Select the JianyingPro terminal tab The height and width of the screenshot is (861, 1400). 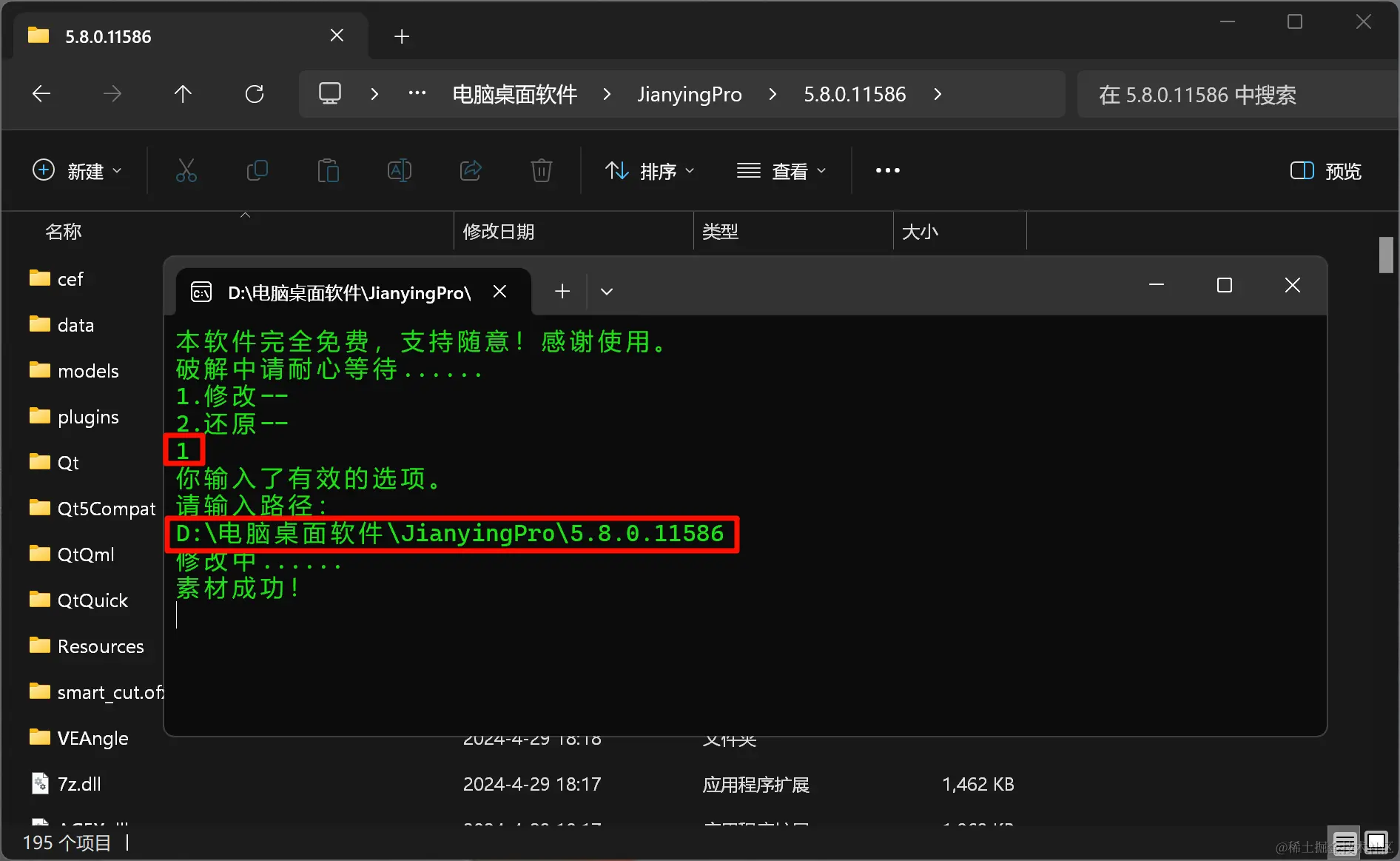[x=348, y=292]
